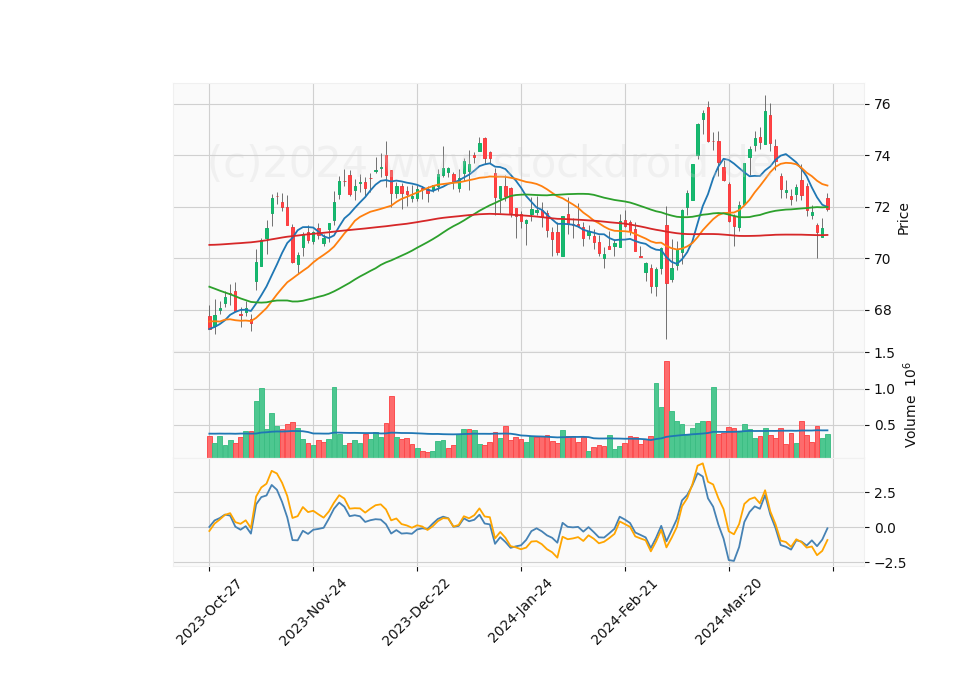The width and height of the screenshot is (960, 690).
Task: Select the Volume axis title
Action: pos(909,405)
